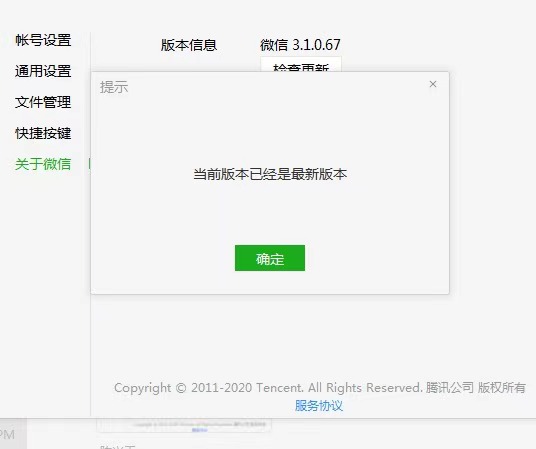Click the 提示 dialog title
Viewport: 536px width, 449px height.
pos(114,87)
